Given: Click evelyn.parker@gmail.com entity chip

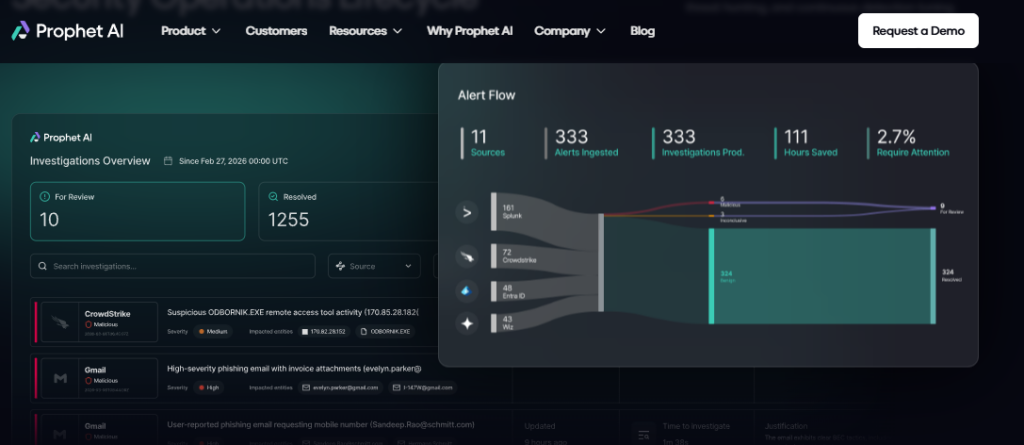Looking at the screenshot, I should [341, 387].
